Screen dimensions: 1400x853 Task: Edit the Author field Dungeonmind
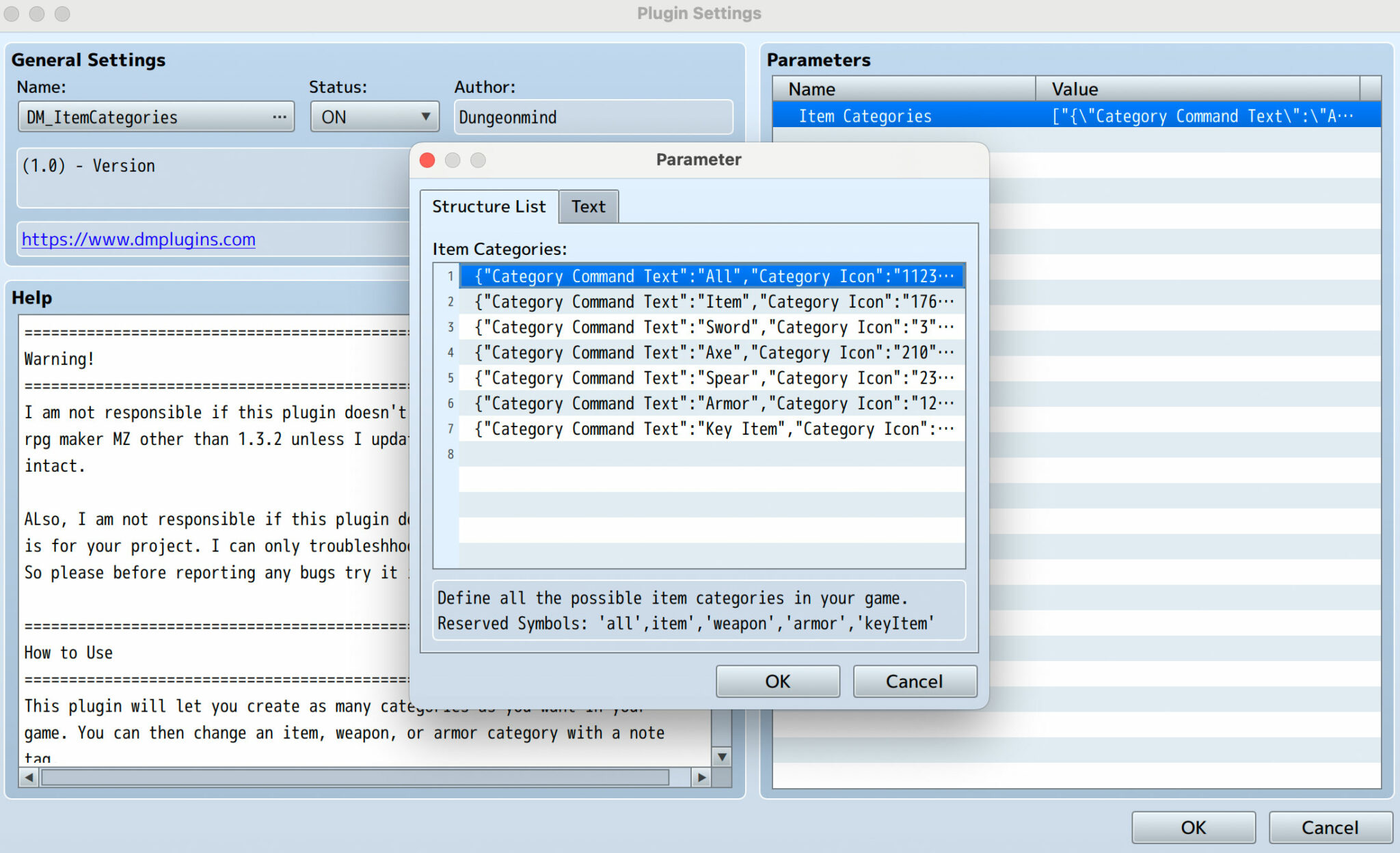click(593, 117)
